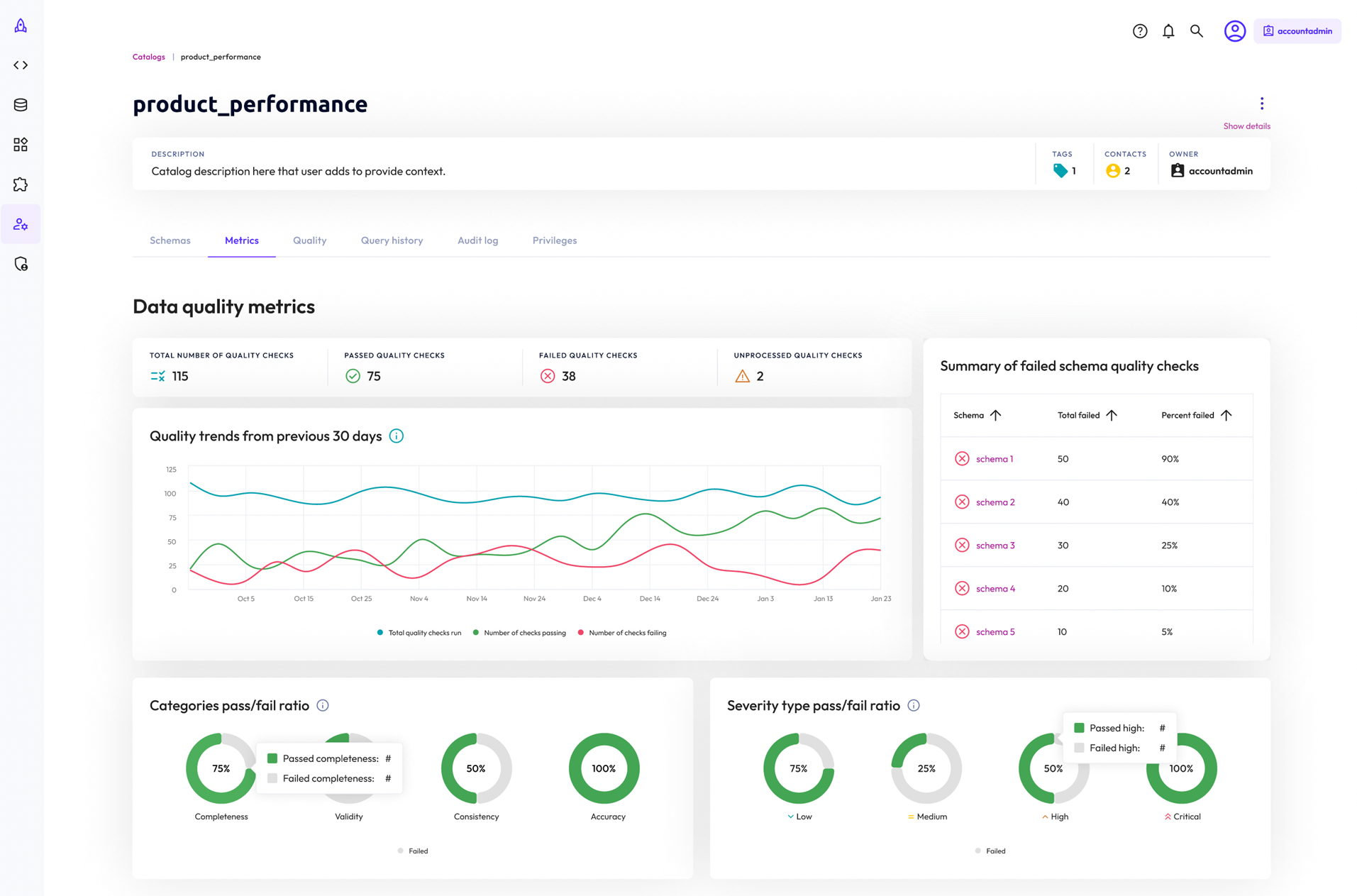
Task: Click the notifications bell icon
Action: pyautogui.click(x=1168, y=31)
